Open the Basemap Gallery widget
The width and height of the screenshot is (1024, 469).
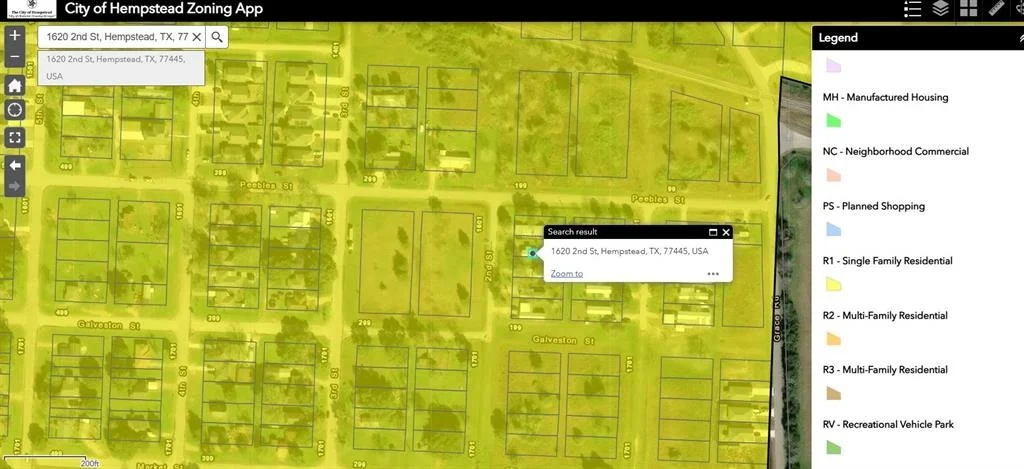968,9
